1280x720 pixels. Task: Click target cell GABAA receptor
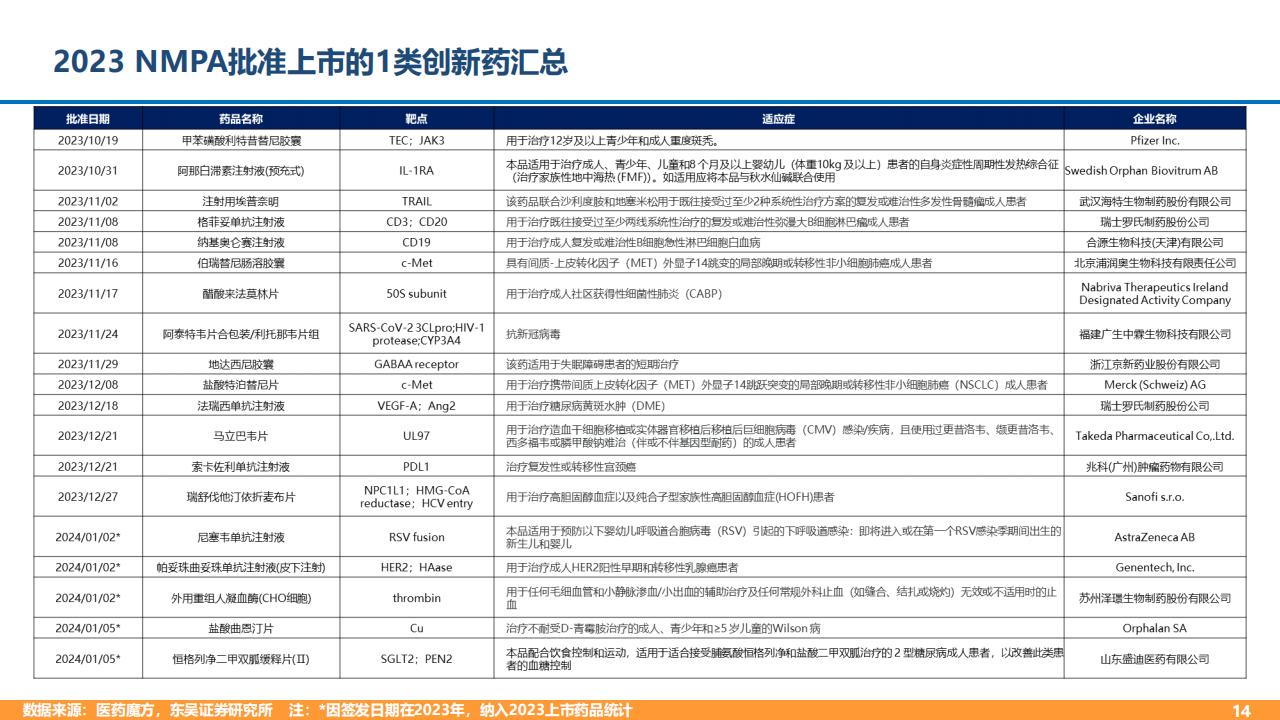tap(416, 364)
